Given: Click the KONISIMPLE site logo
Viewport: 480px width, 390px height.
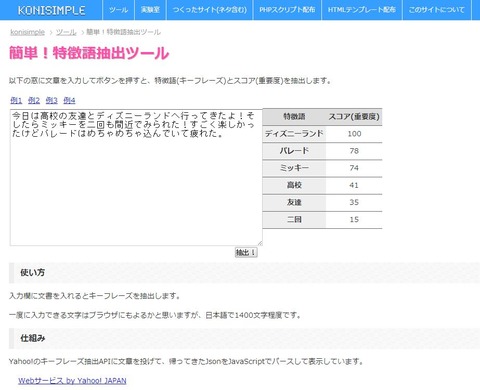Looking at the screenshot, I should coord(51,10).
